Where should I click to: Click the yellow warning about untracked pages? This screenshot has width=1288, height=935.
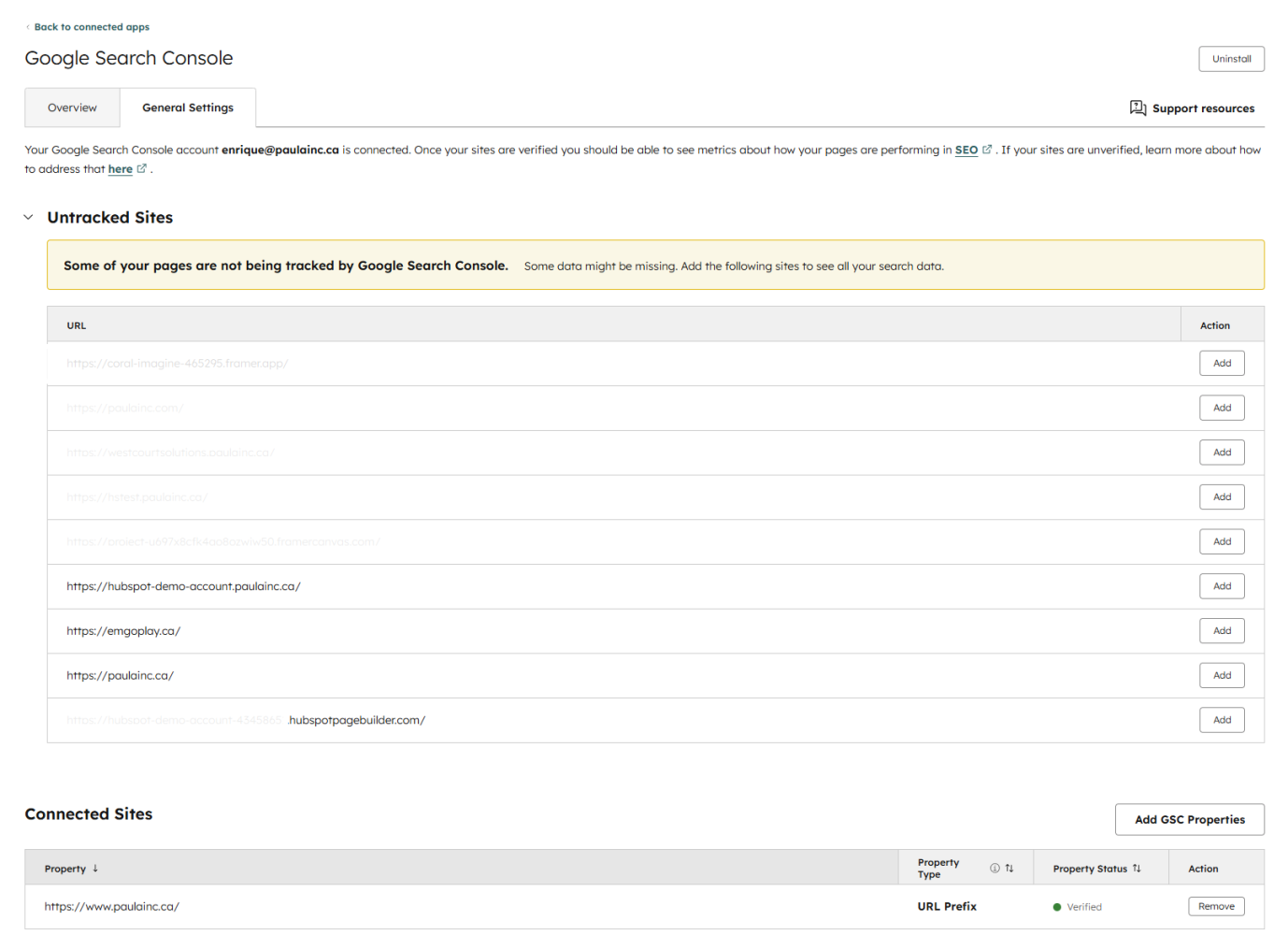click(x=655, y=266)
